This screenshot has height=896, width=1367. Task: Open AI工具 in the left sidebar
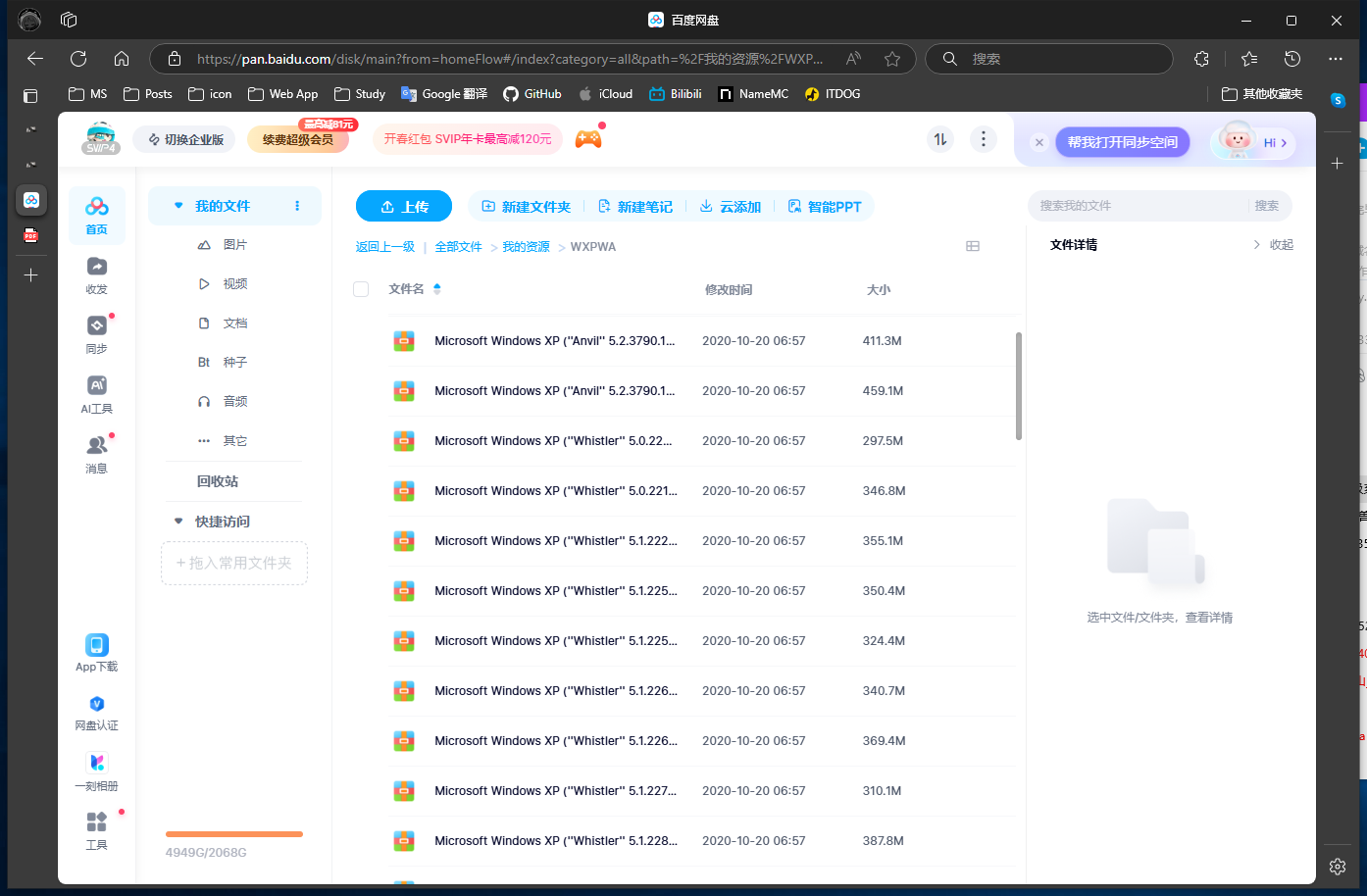click(96, 386)
